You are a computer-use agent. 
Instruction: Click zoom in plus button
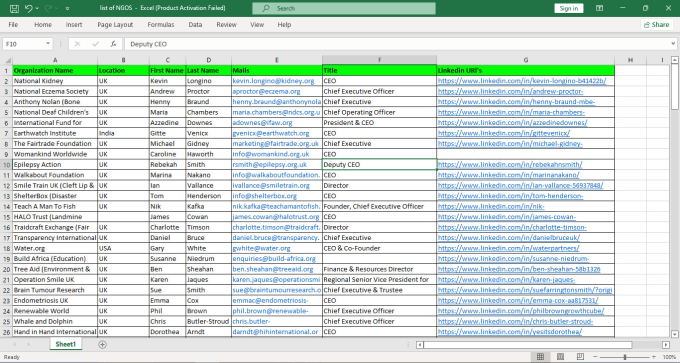click(654, 356)
